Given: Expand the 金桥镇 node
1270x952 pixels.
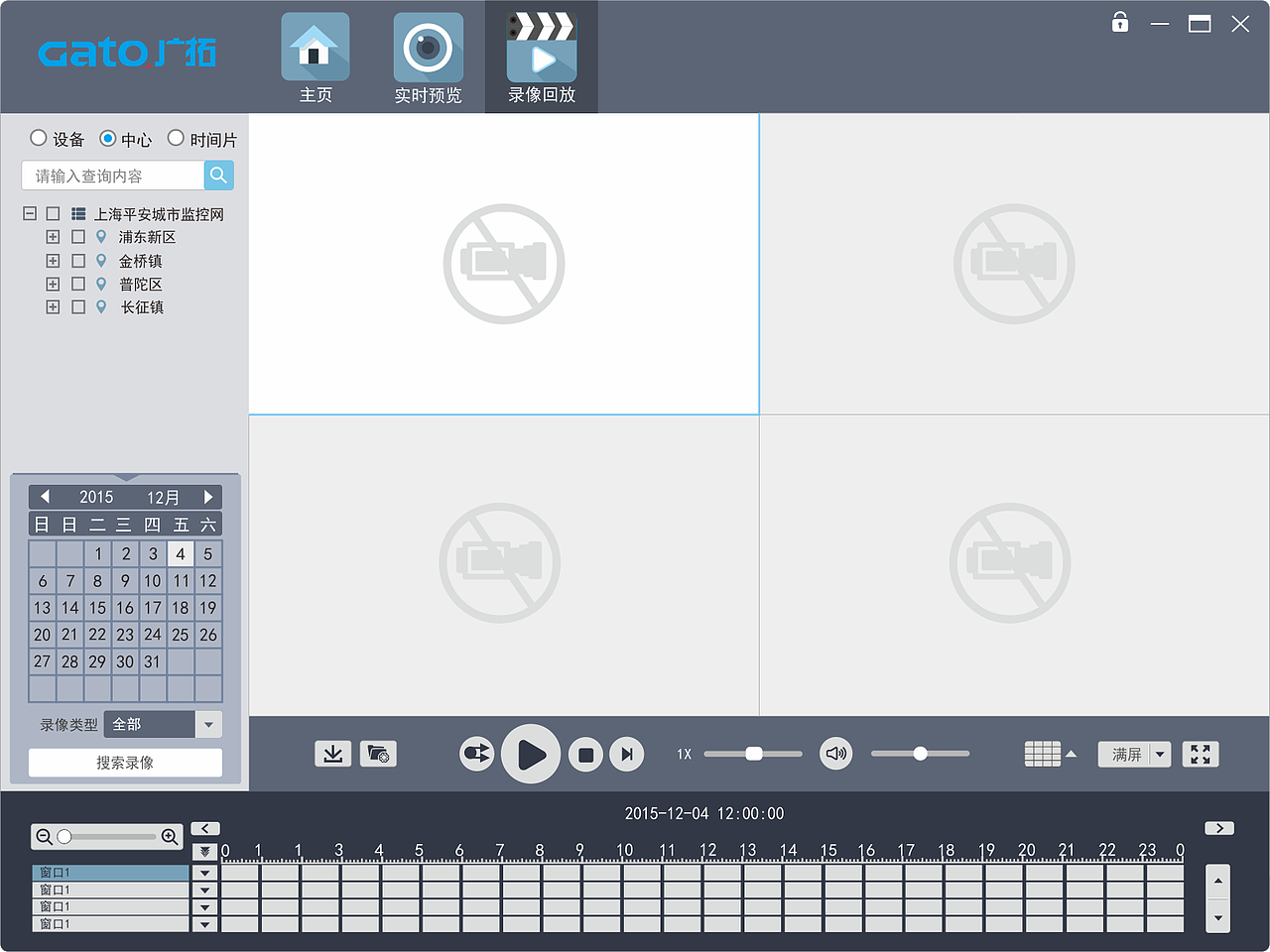Looking at the screenshot, I should [53, 261].
